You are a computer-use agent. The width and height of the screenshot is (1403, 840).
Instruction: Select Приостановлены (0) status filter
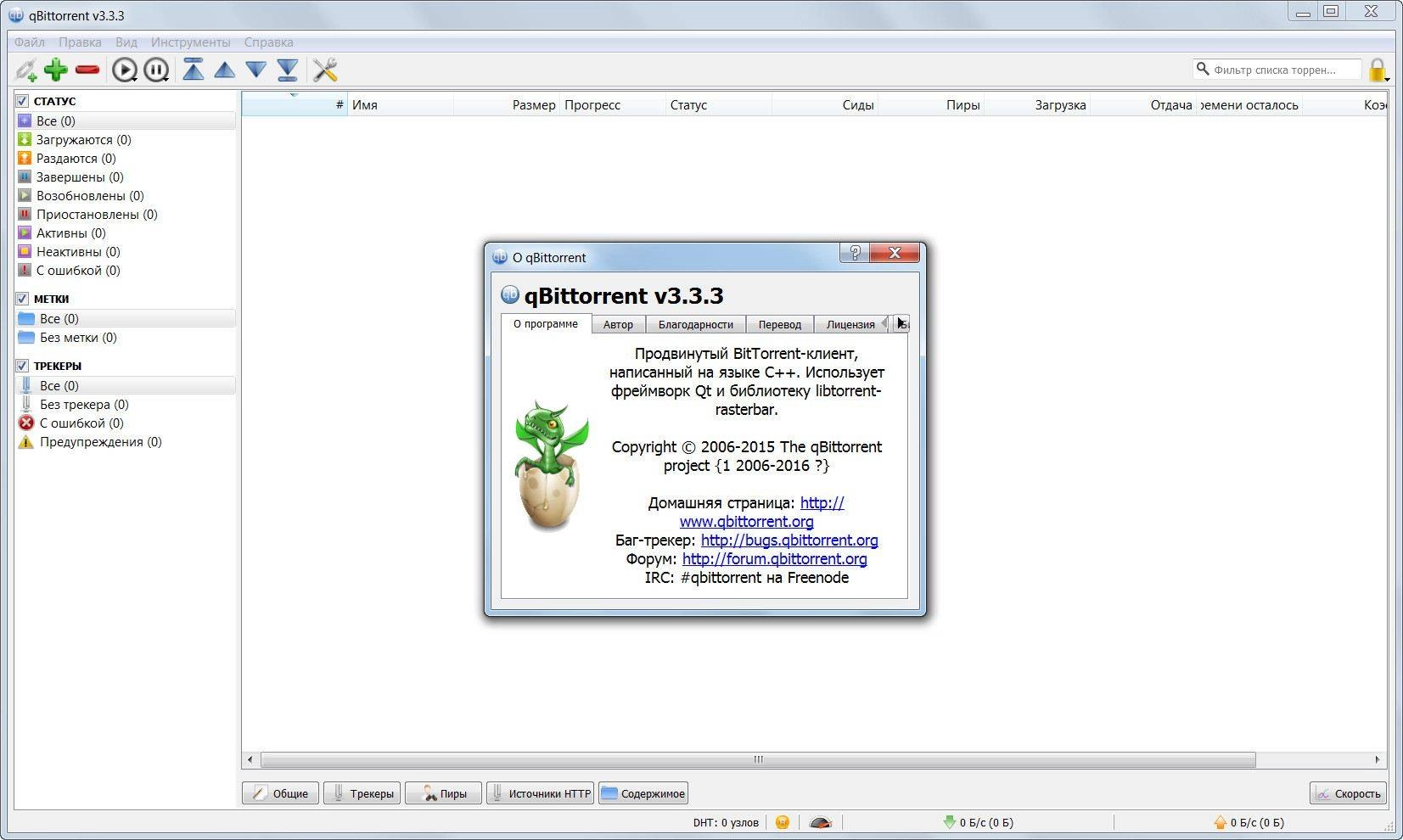(x=126, y=214)
